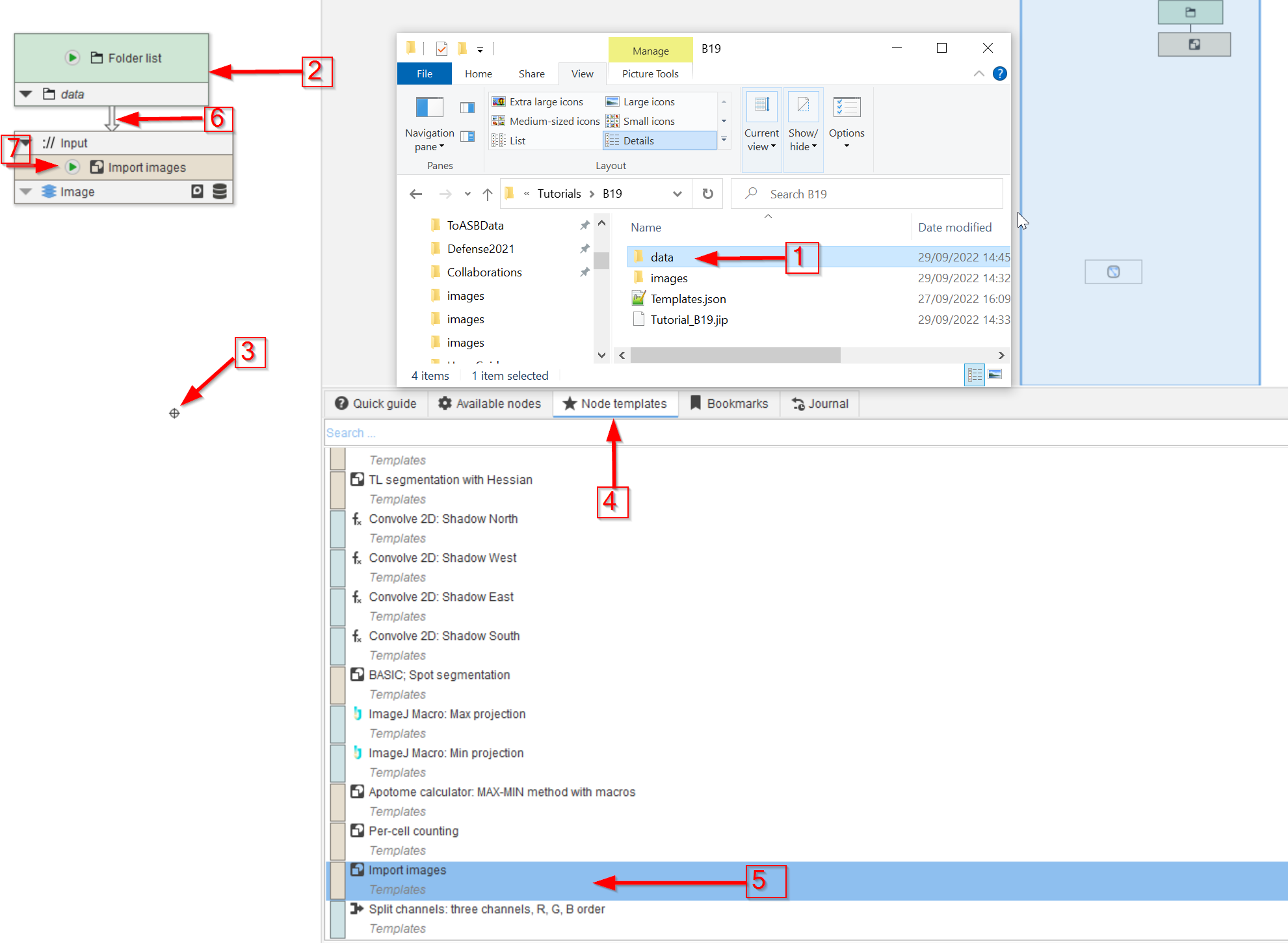Switch to large thumbnails view icon in status bar
Image resolution: width=1288 pixels, height=943 pixels.
coord(995,375)
